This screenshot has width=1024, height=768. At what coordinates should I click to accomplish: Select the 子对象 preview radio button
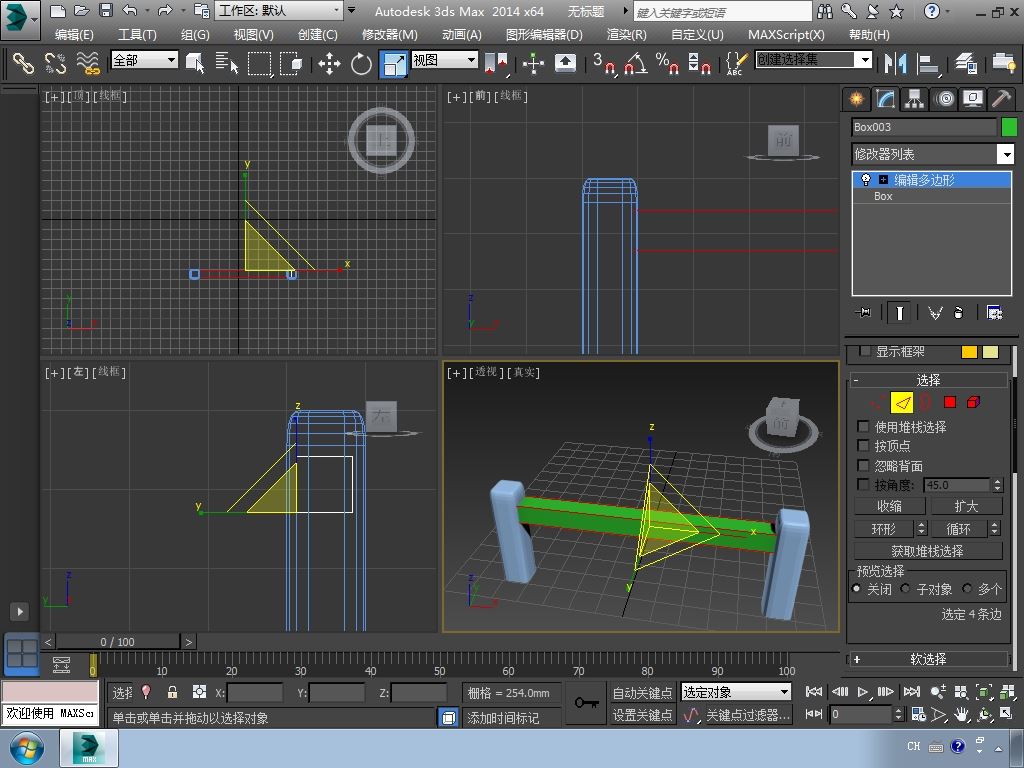pyautogui.click(x=906, y=589)
